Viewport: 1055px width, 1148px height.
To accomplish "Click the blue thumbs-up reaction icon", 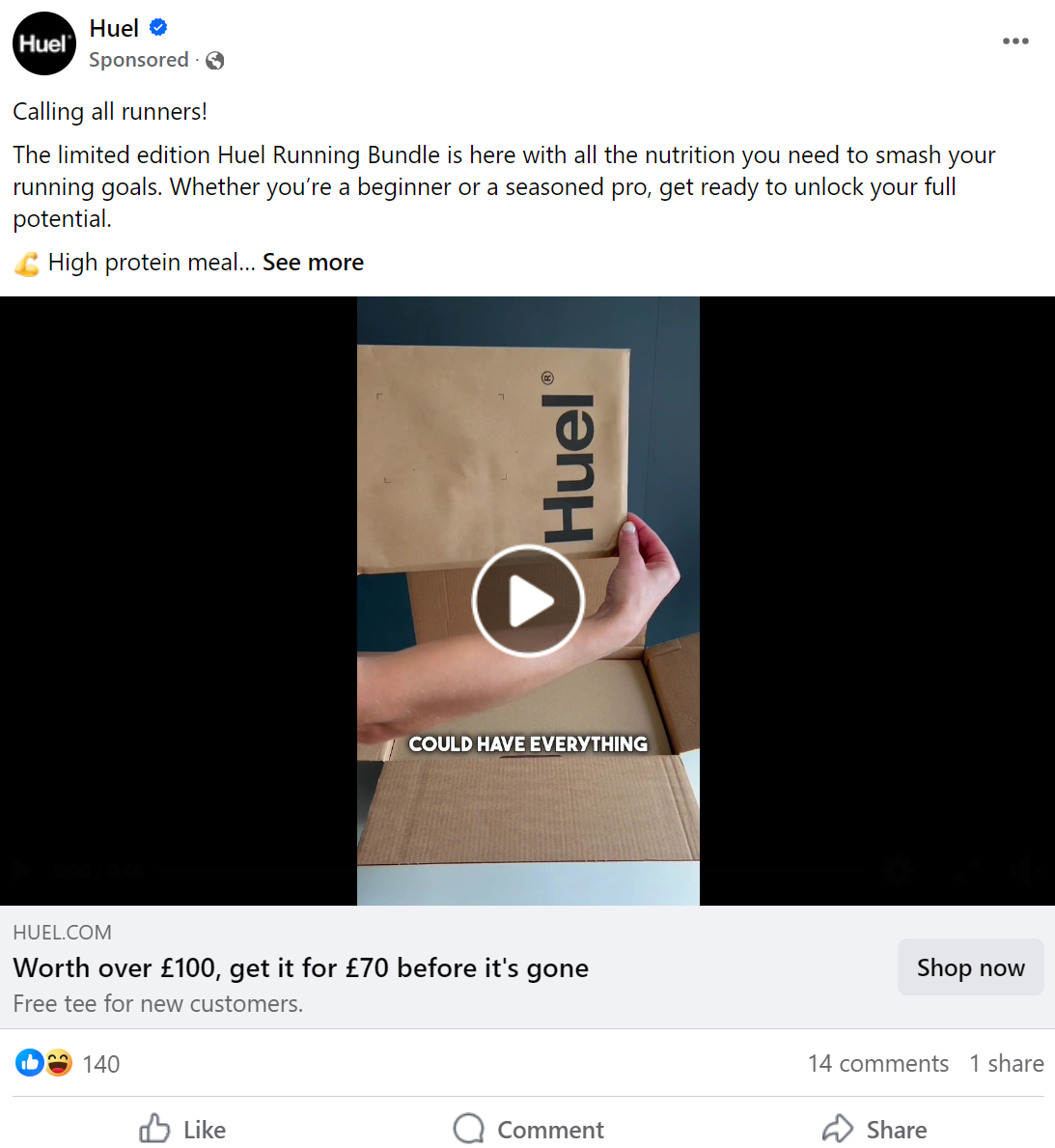I will [29, 1063].
